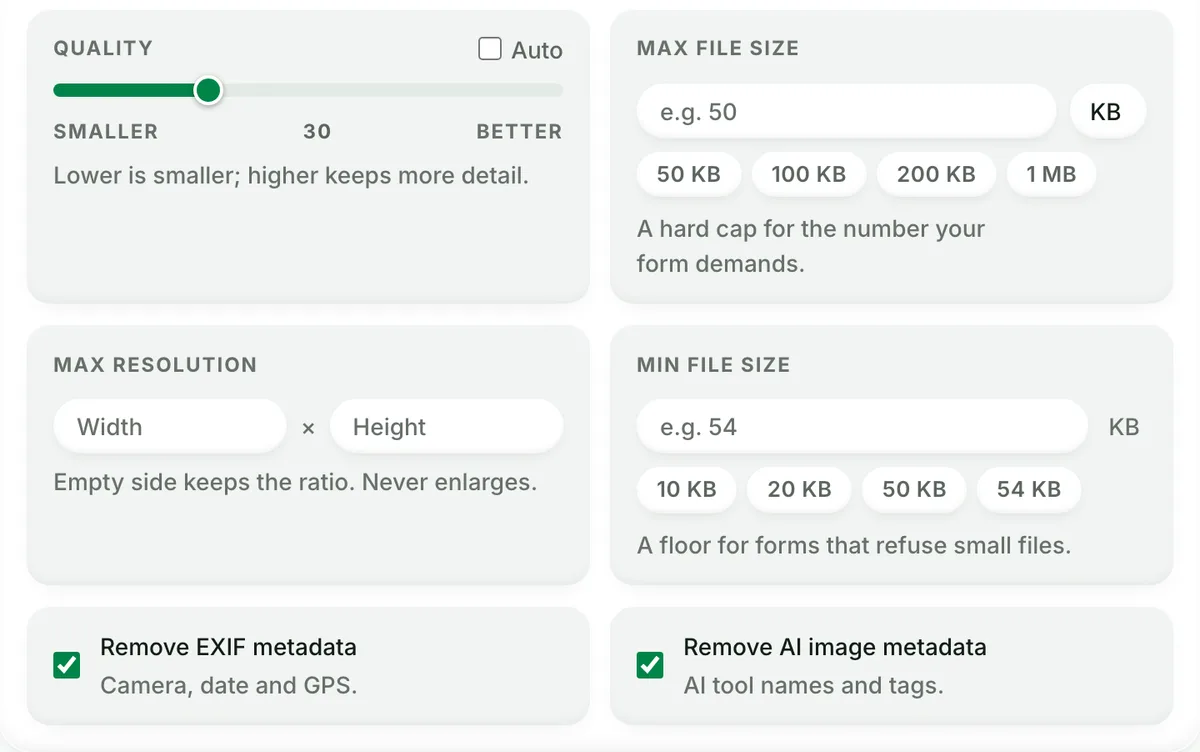Click the MIN FILE SIZE heading
Viewport: 1200px width, 752px height.
(x=713, y=365)
